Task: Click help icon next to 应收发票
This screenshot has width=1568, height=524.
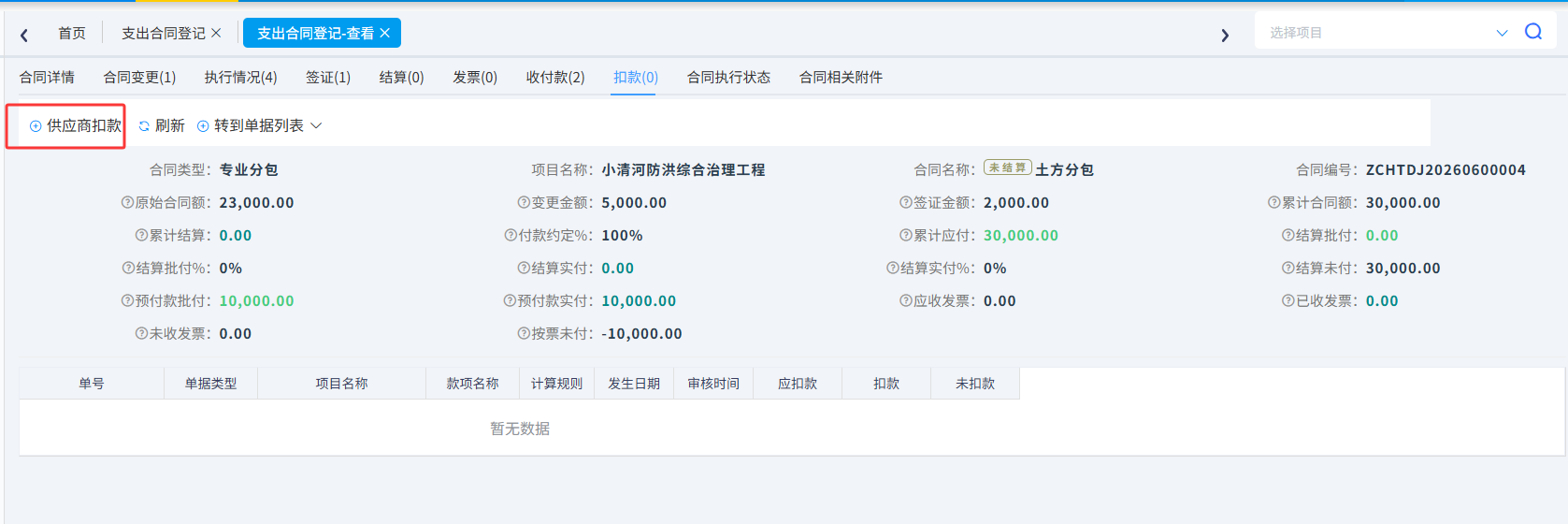Action: [905, 301]
